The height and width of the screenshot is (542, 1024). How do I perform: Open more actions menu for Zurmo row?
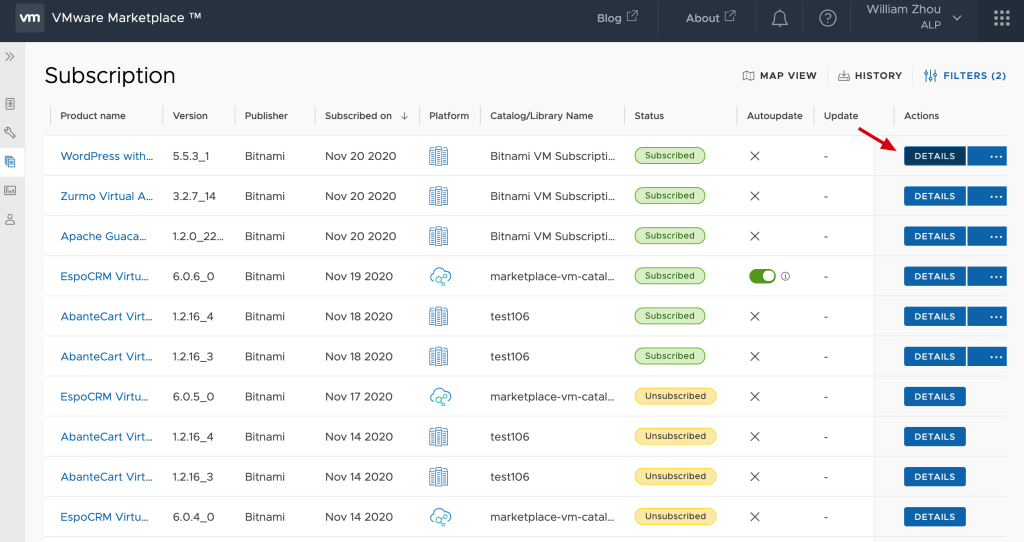point(995,196)
